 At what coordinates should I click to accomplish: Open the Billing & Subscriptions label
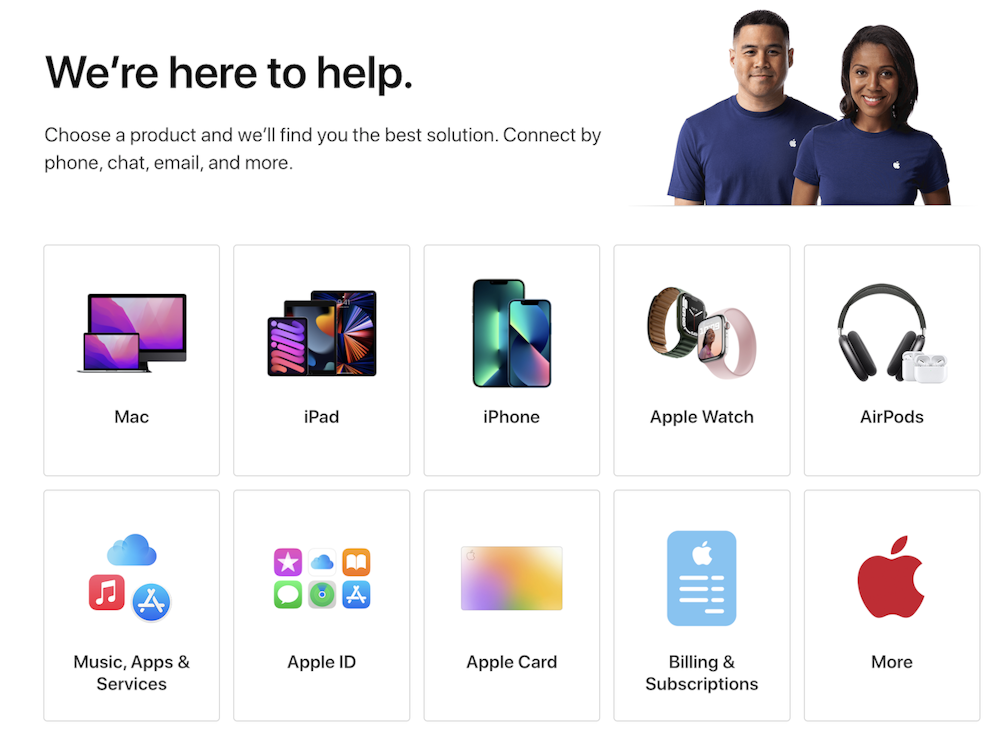702,673
